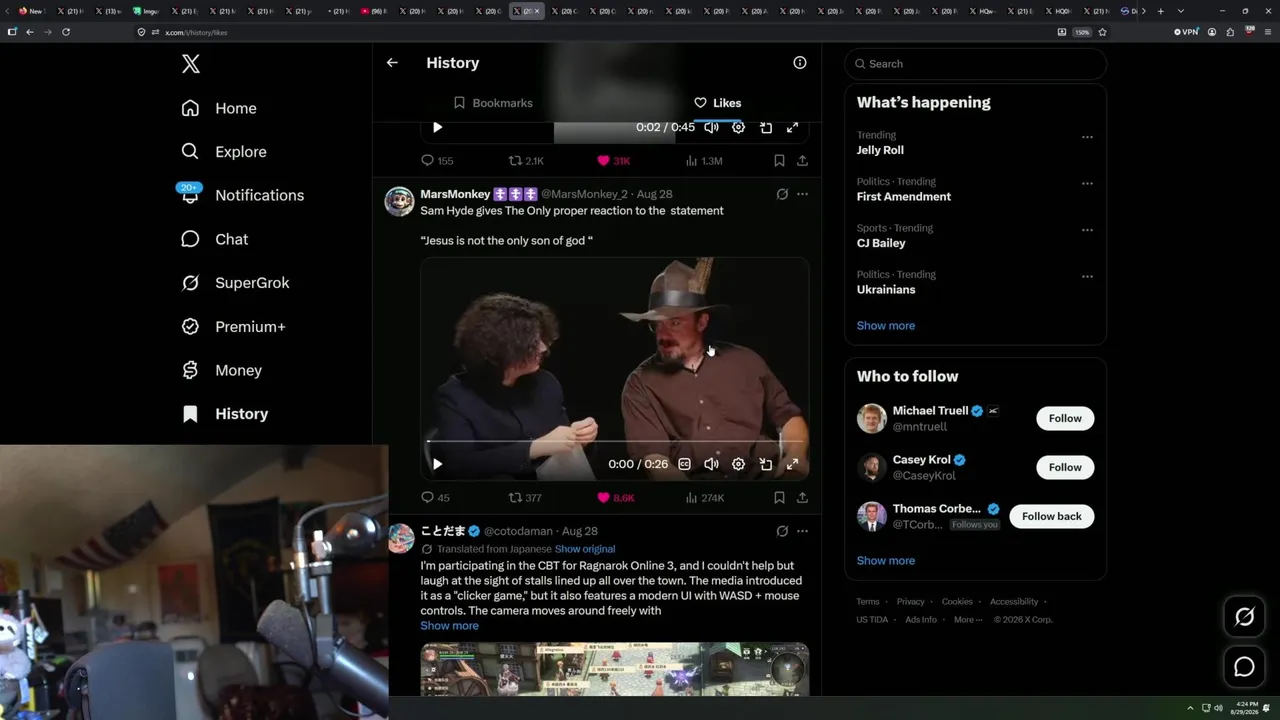The image size is (1280, 720).
Task: Share the post with 31K likes
Action: pos(802,161)
